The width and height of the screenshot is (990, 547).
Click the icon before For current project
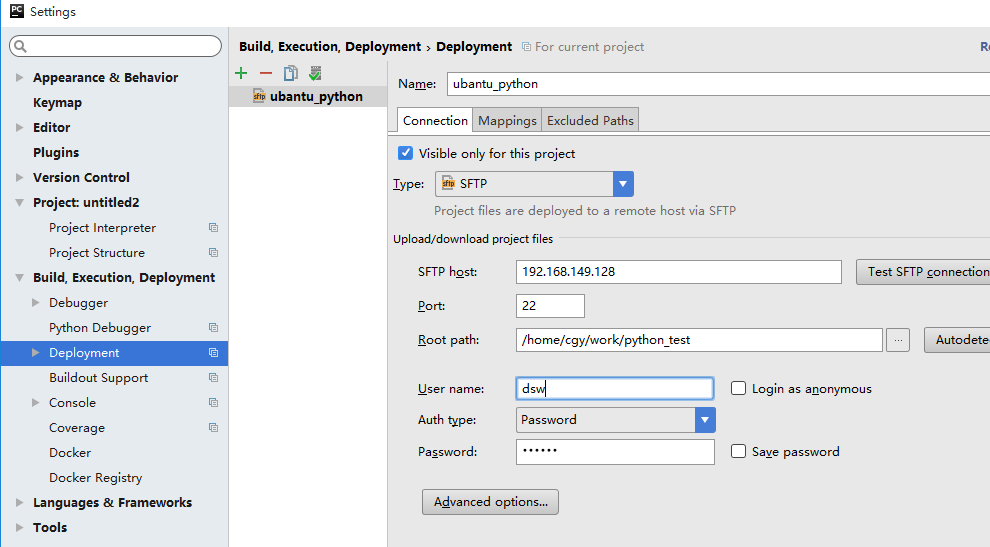[526, 47]
